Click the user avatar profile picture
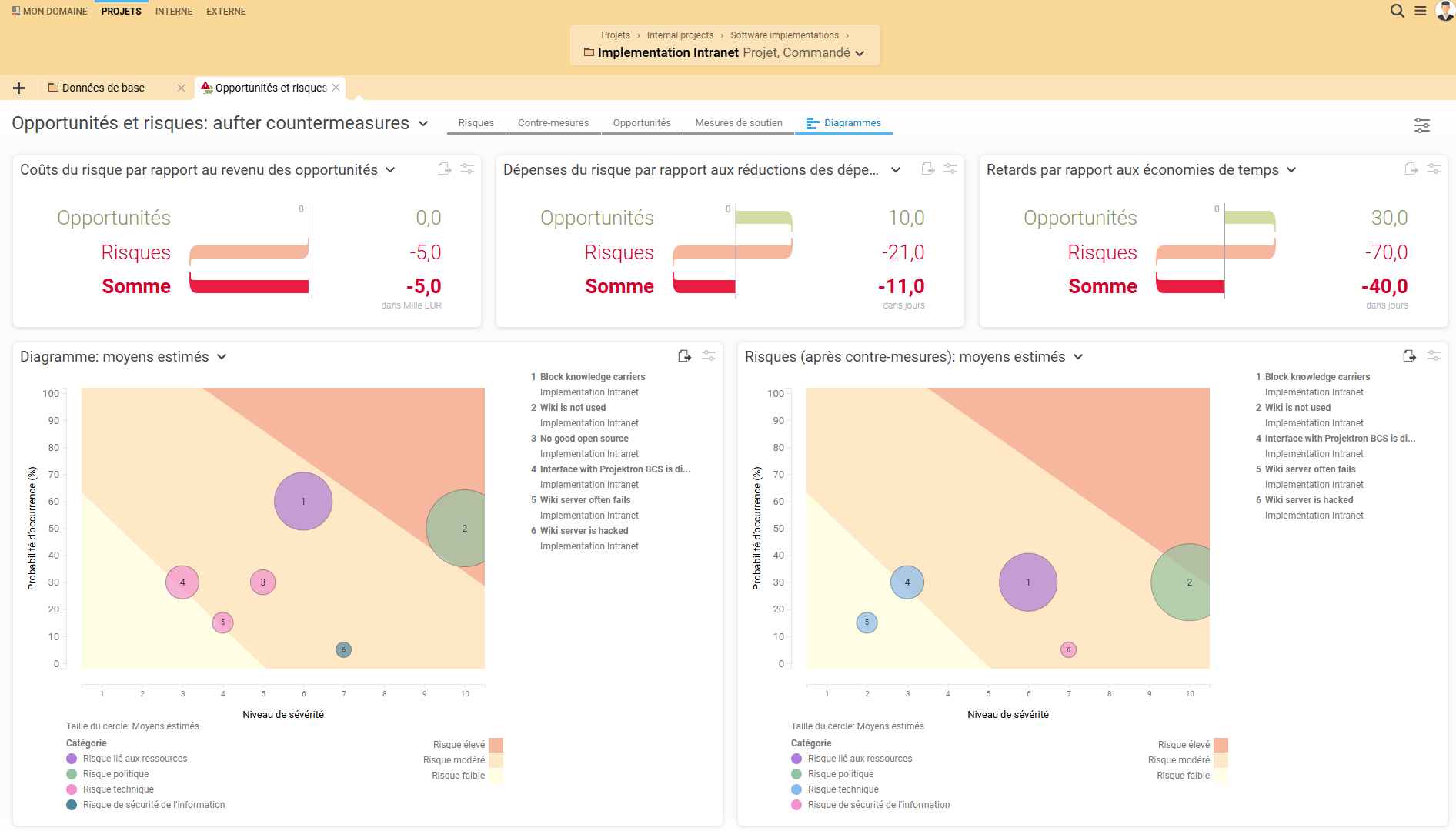 pos(1444,11)
